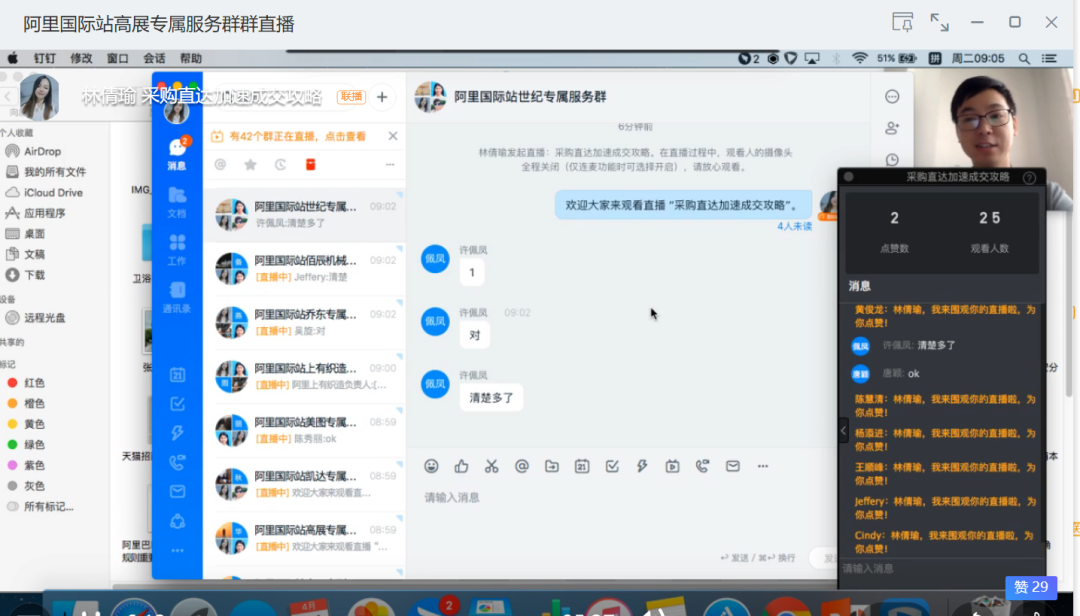
Task: Open group chat settings ellipsis icon
Action: [892, 96]
